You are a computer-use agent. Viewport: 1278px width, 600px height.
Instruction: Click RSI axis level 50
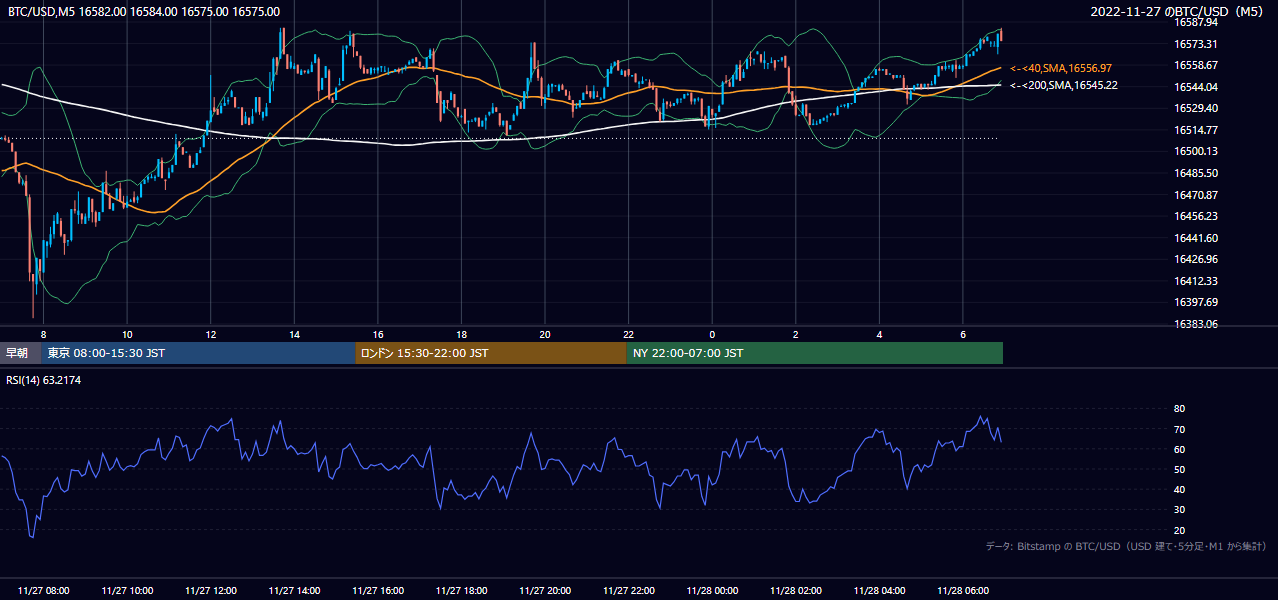coord(1179,469)
